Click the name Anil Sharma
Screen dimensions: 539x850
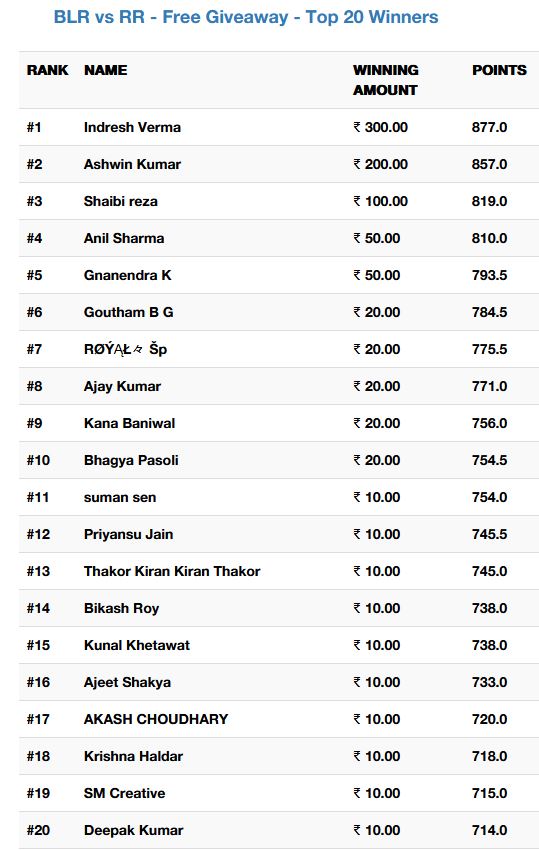[124, 238]
